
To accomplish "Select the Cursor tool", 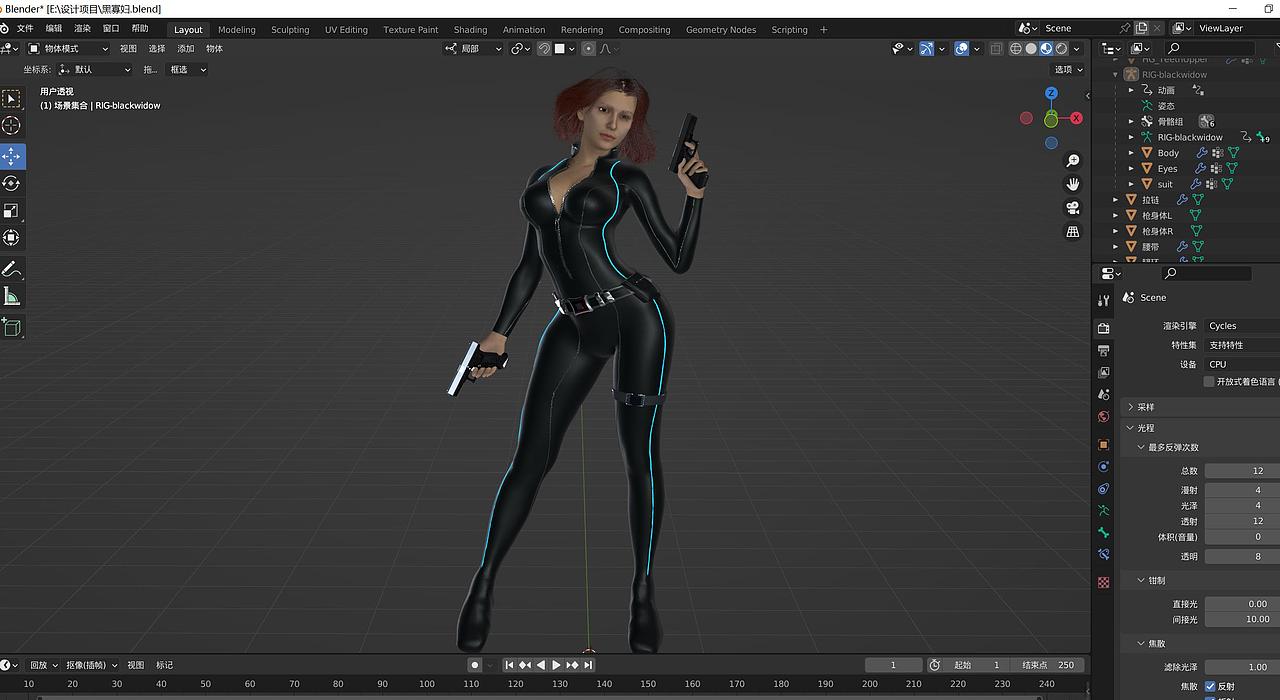I will [x=11, y=125].
